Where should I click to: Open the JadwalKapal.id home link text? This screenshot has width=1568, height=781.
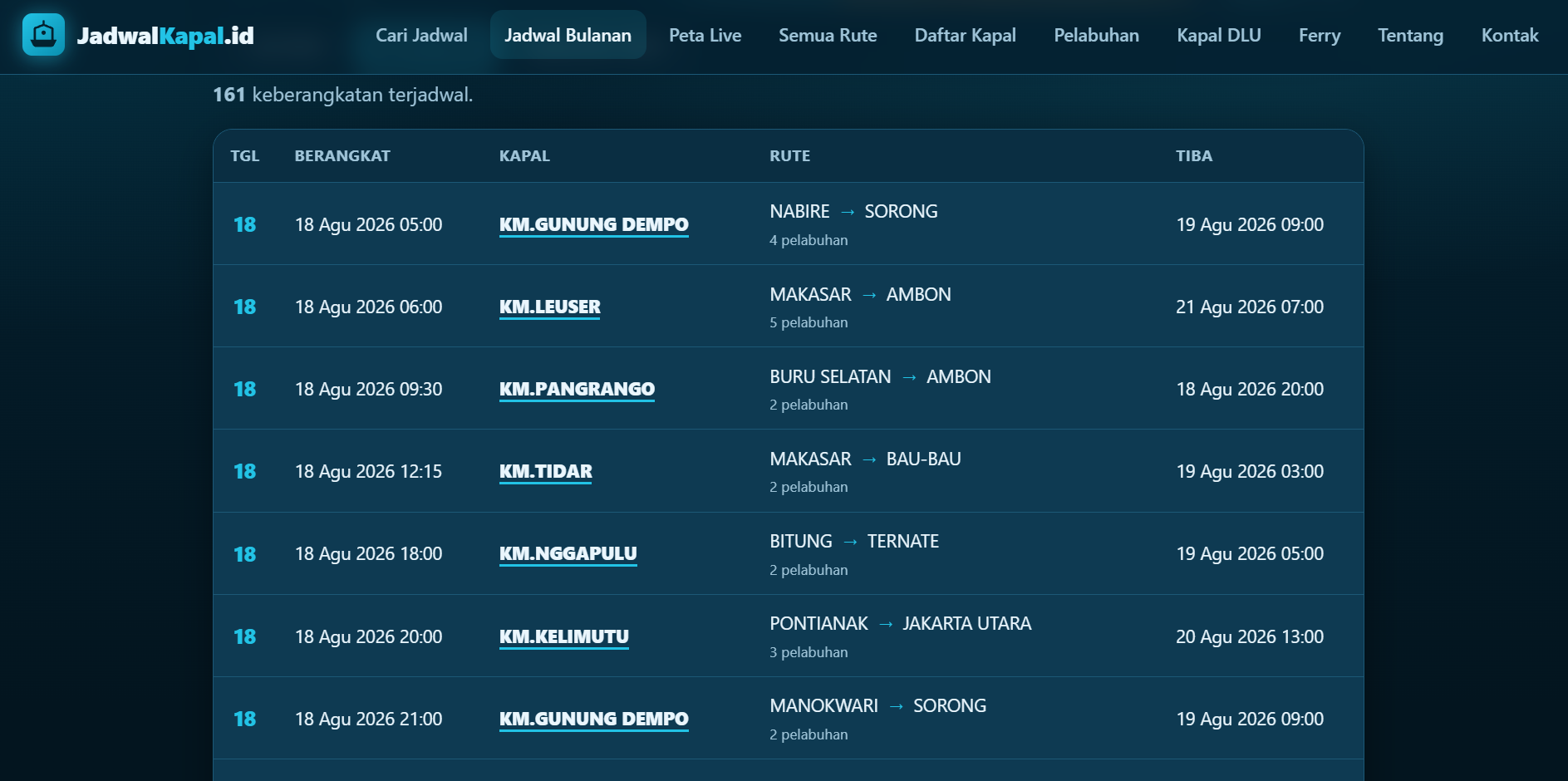tap(165, 36)
